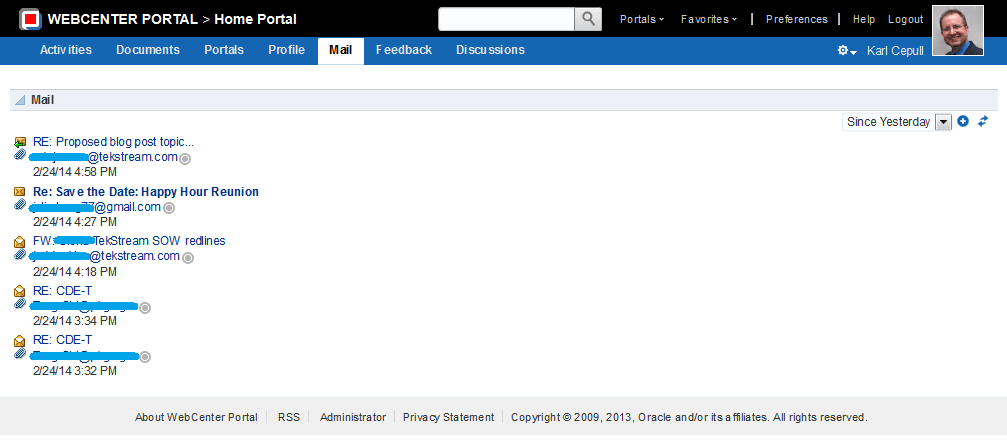Switch to the Feedback tab
This screenshot has height=447, width=1007.
404,50
